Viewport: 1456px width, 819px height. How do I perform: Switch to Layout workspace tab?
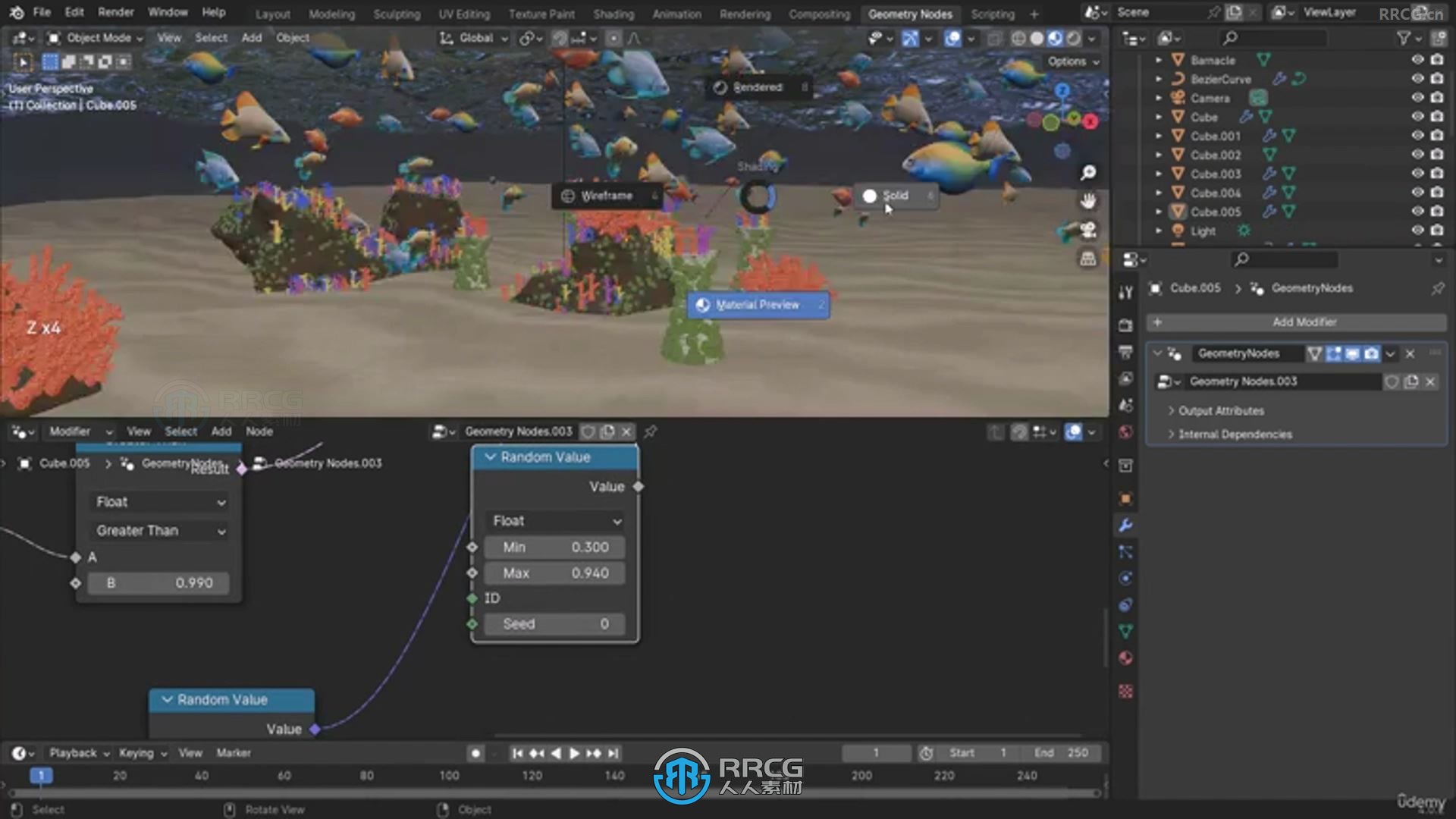pyautogui.click(x=272, y=14)
